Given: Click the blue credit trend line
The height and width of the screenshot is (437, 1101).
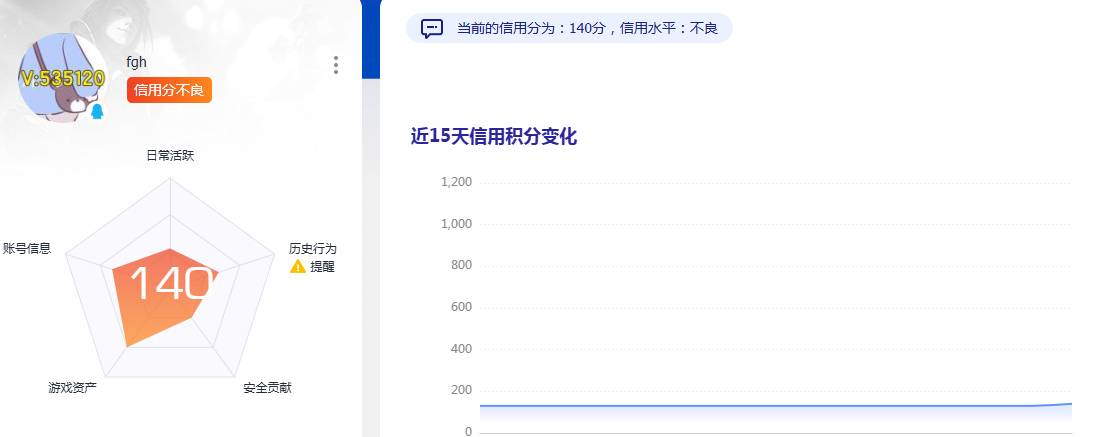Looking at the screenshot, I should 776,405.
